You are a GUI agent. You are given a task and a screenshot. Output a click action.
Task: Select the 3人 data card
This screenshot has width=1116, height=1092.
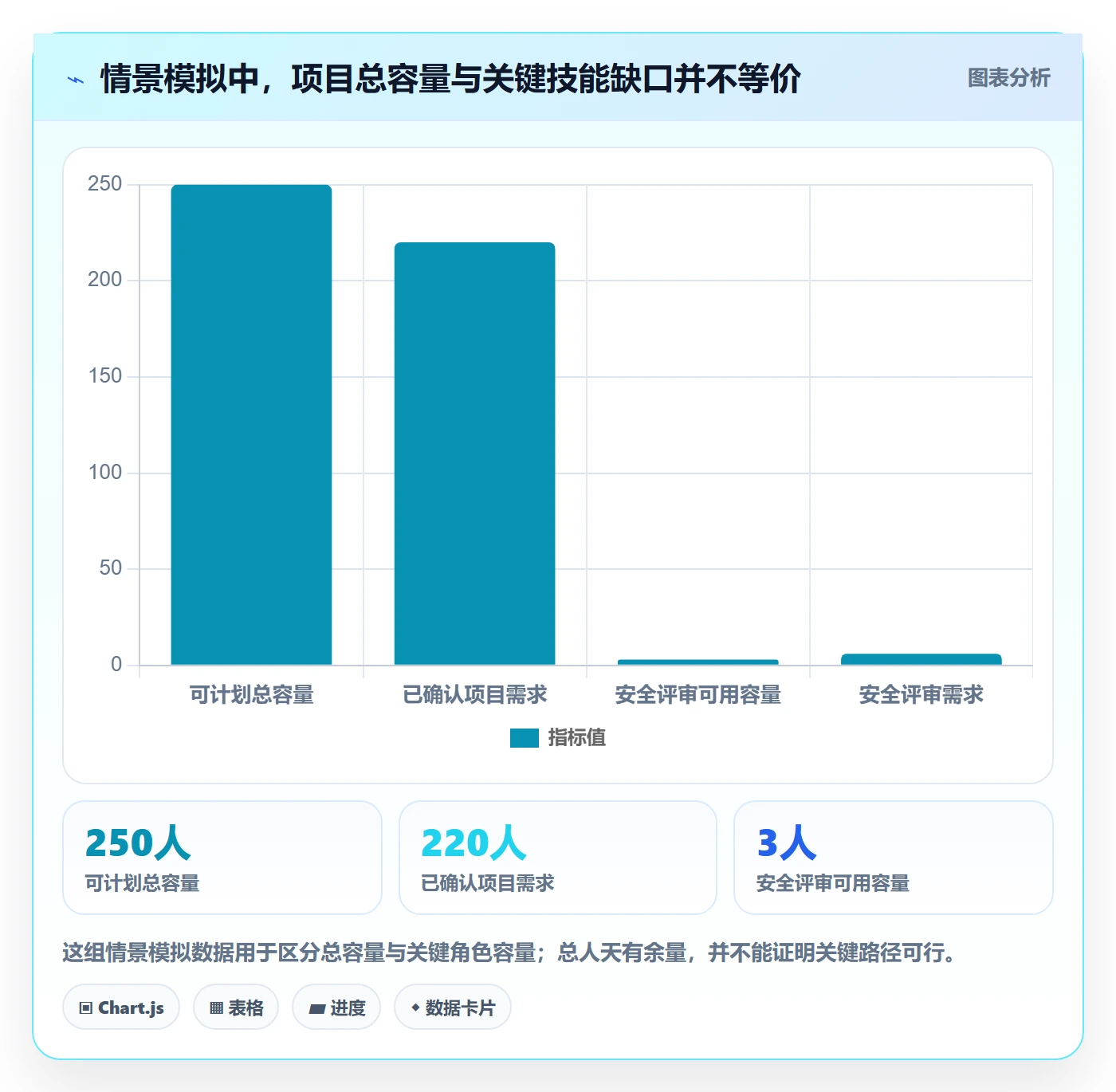coord(894,858)
